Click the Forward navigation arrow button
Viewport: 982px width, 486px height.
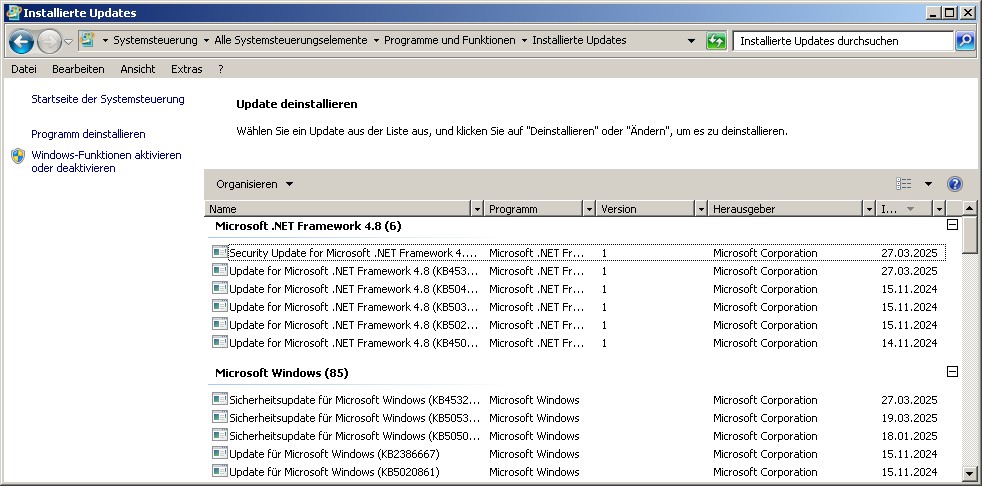point(49,42)
